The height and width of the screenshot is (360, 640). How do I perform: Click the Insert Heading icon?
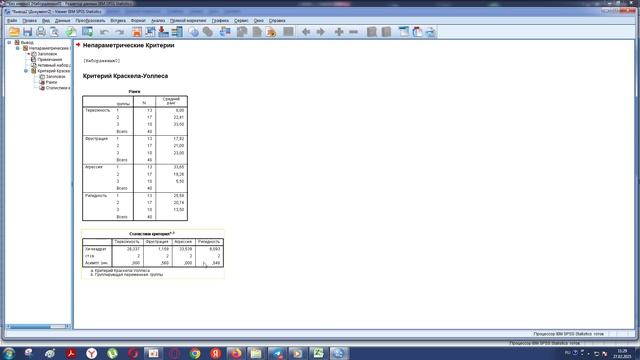[x=404, y=32]
